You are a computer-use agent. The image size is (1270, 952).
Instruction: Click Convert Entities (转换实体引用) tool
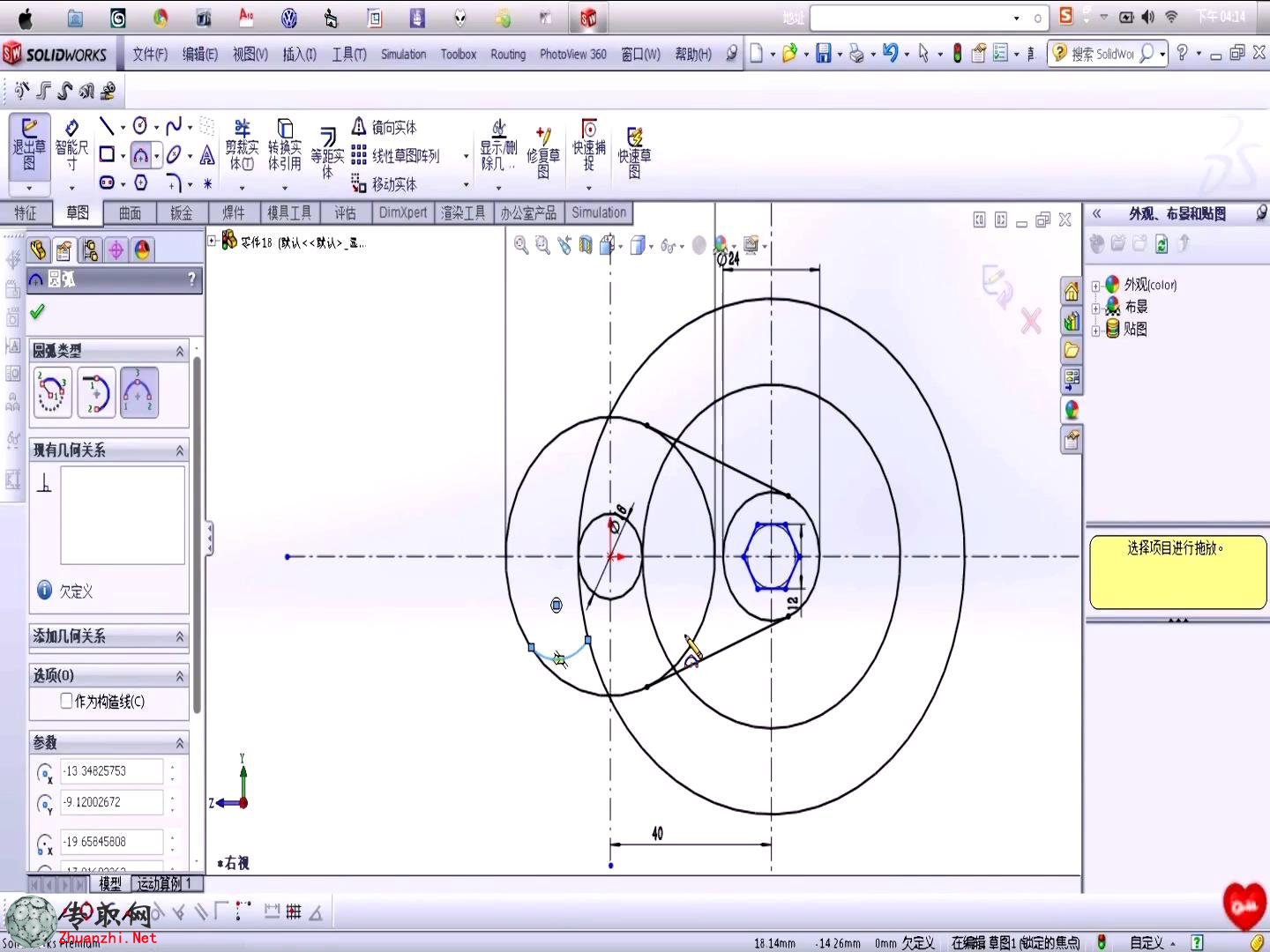(285, 146)
